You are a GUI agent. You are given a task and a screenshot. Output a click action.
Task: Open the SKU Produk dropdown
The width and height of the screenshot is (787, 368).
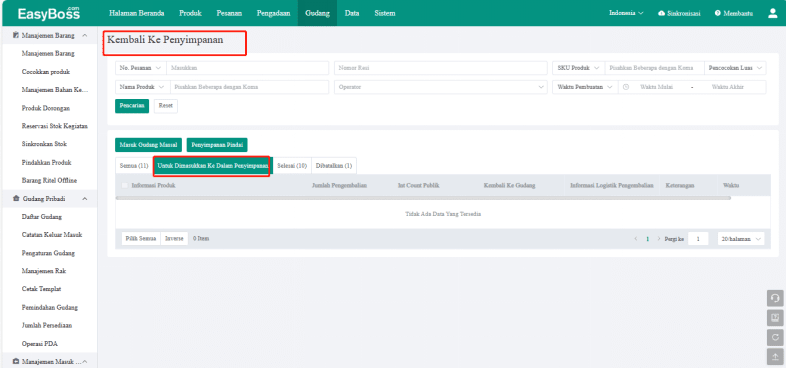coord(578,68)
